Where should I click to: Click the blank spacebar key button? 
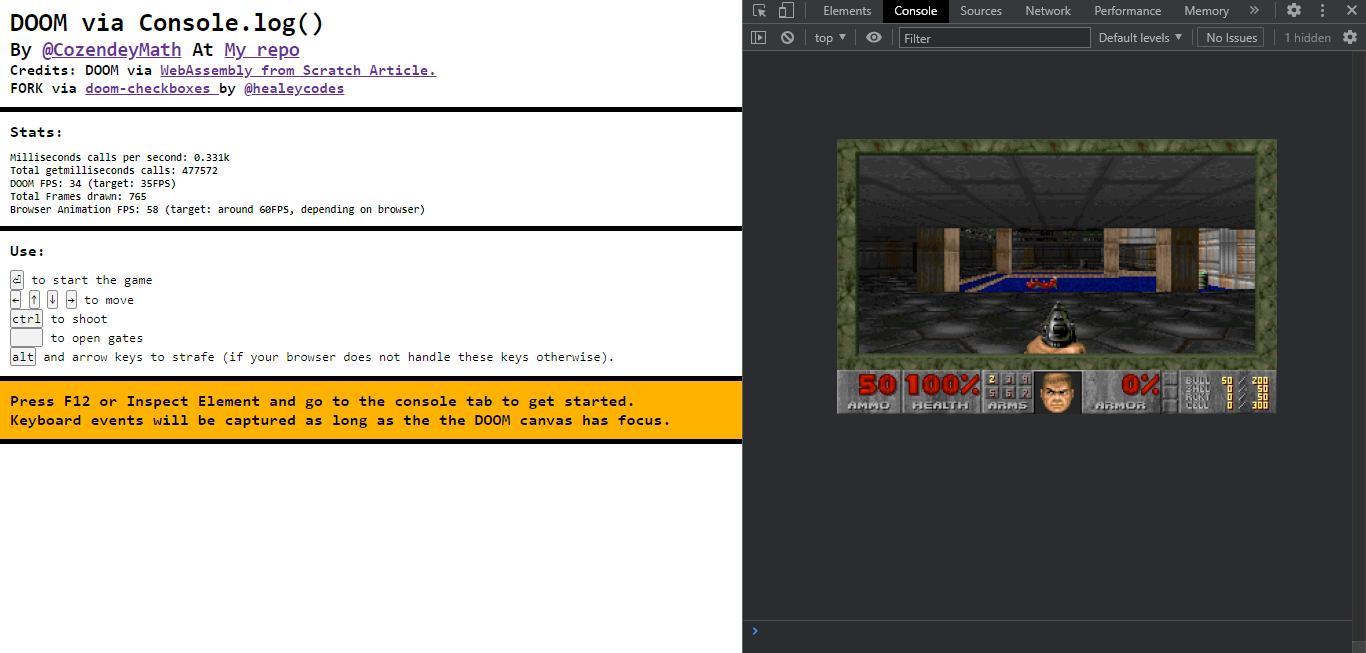point(26,337)
